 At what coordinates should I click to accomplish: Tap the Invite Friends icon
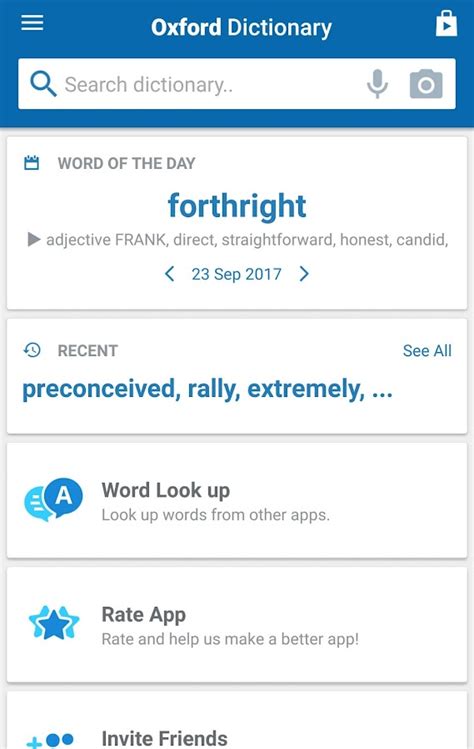coord(50,740)
